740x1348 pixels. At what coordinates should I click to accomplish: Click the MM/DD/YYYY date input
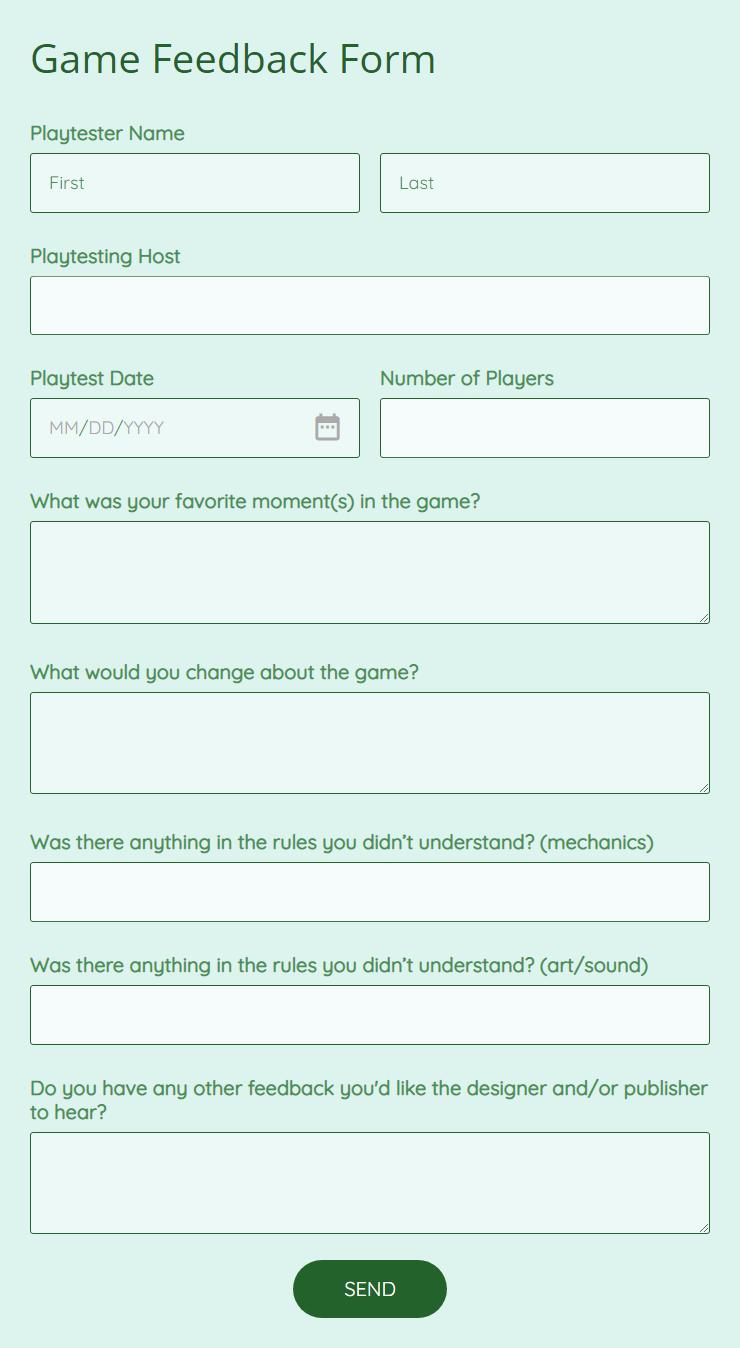click(x=195, y=428)
